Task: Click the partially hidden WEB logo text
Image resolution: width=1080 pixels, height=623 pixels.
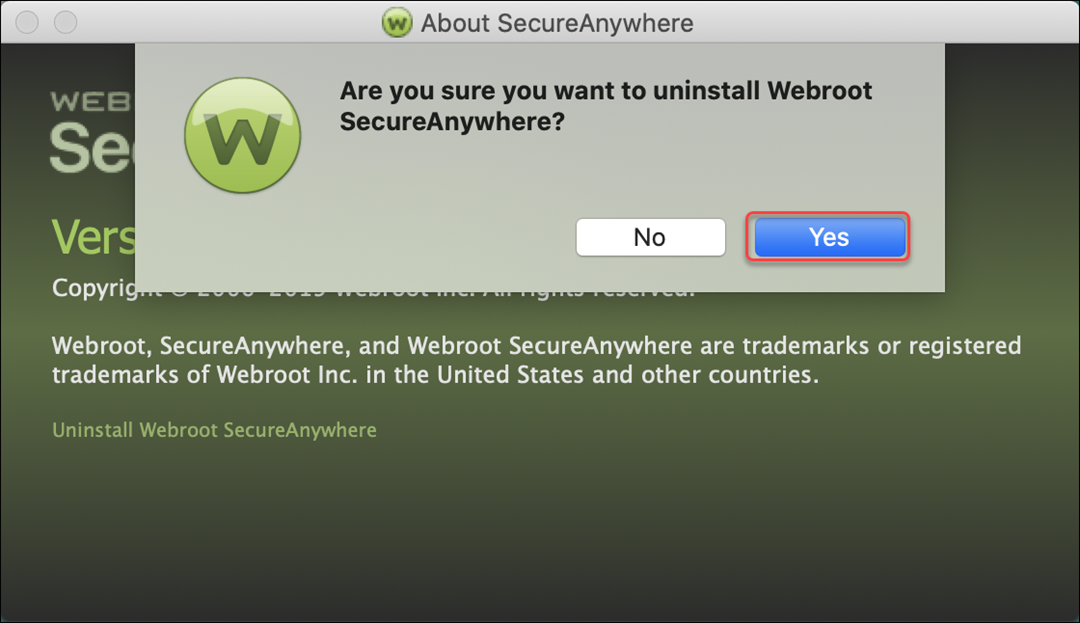Action: click(x=90, y=102)
